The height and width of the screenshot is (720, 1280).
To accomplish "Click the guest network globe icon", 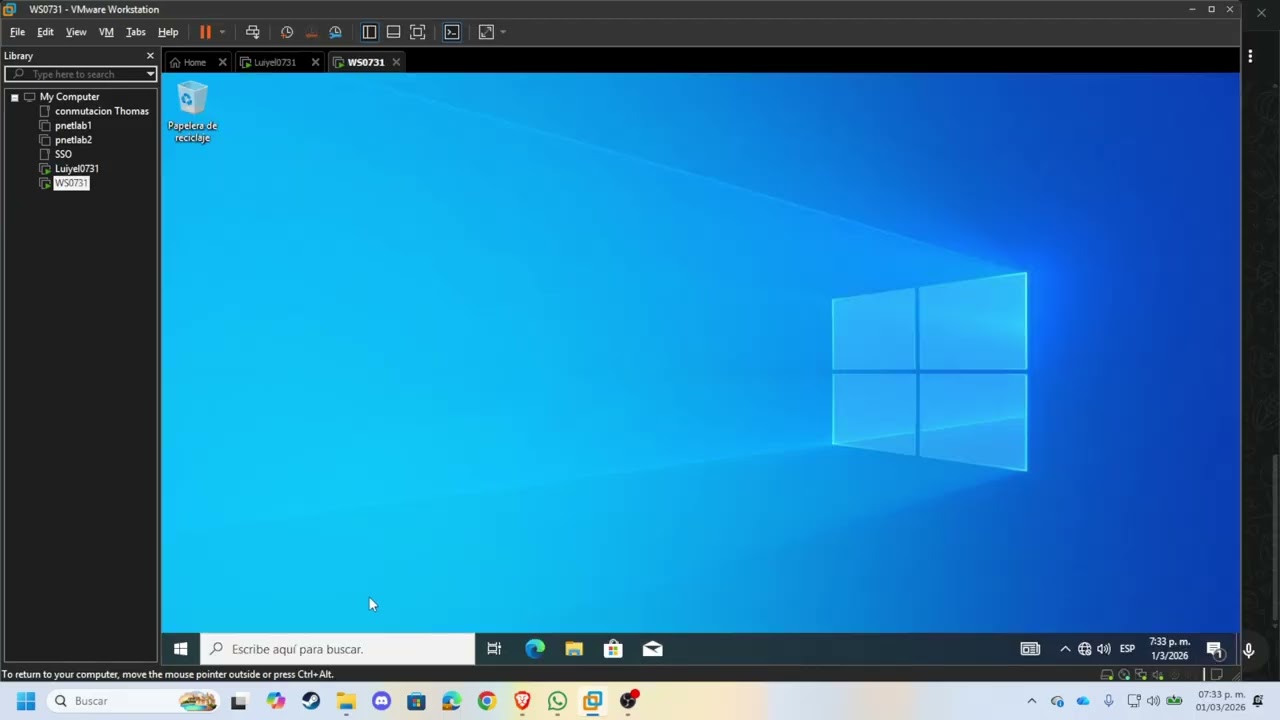I will coord(1084,649).
